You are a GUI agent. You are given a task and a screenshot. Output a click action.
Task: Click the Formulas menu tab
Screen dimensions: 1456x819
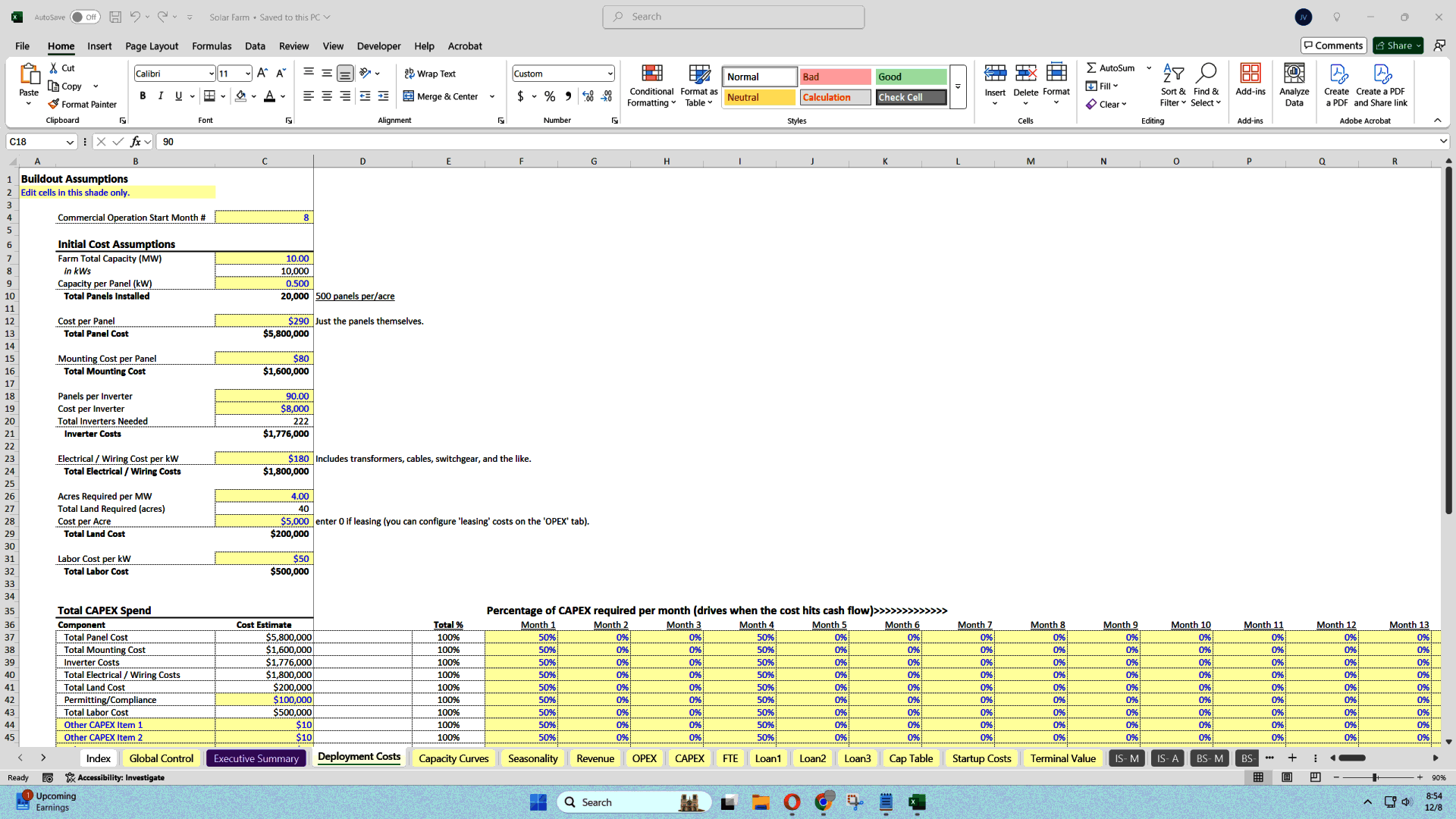(x=212, y=46)
